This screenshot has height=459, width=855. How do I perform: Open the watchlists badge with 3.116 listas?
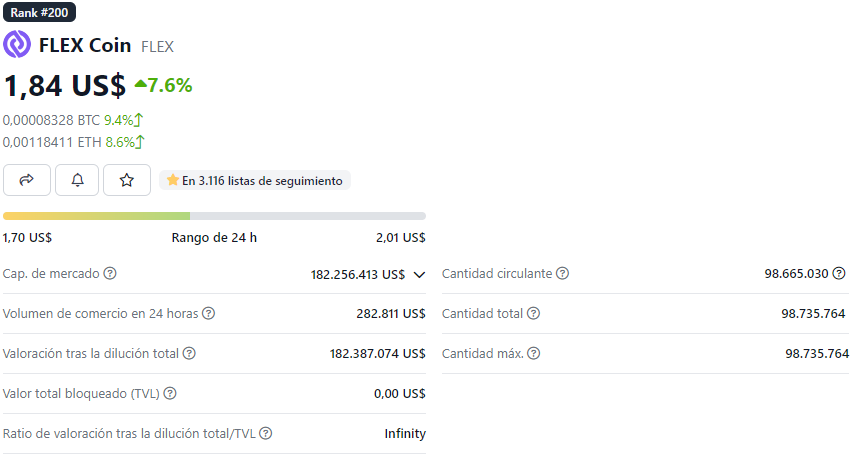click(x=255, y=181)
